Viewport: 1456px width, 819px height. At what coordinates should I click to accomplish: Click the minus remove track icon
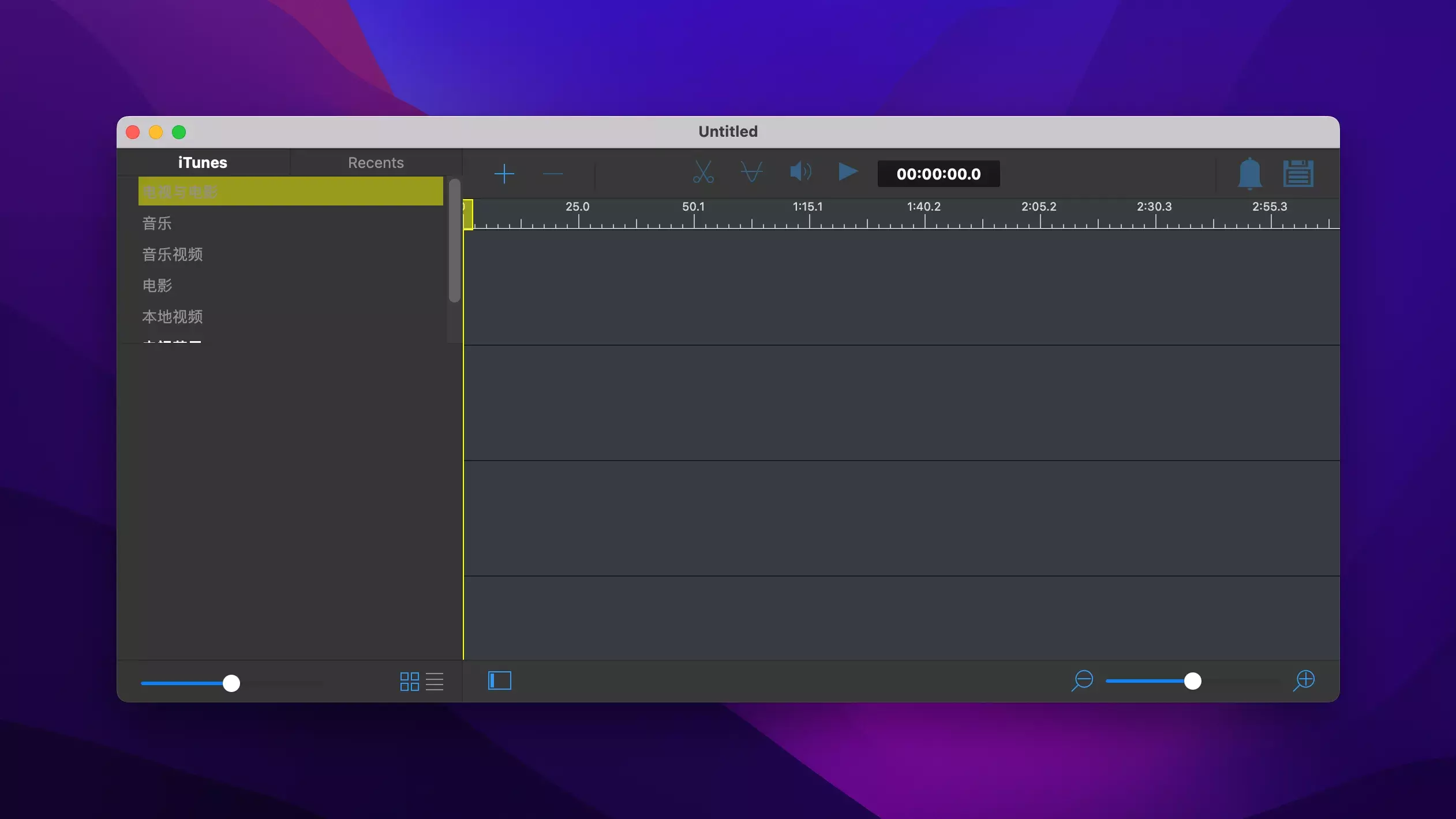553,174
